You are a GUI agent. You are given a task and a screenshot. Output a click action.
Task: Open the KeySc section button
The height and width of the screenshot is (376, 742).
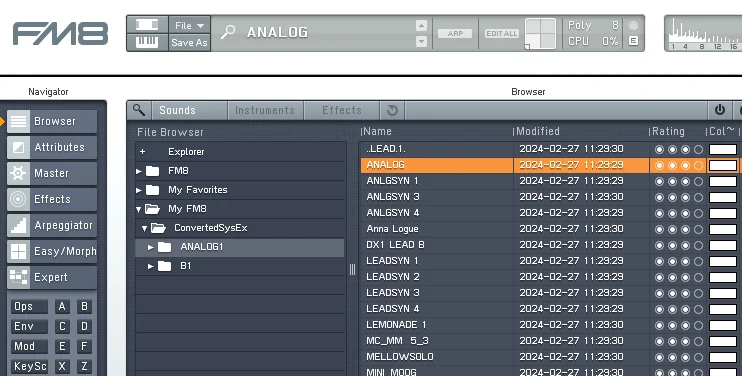(x=29, y=366)
